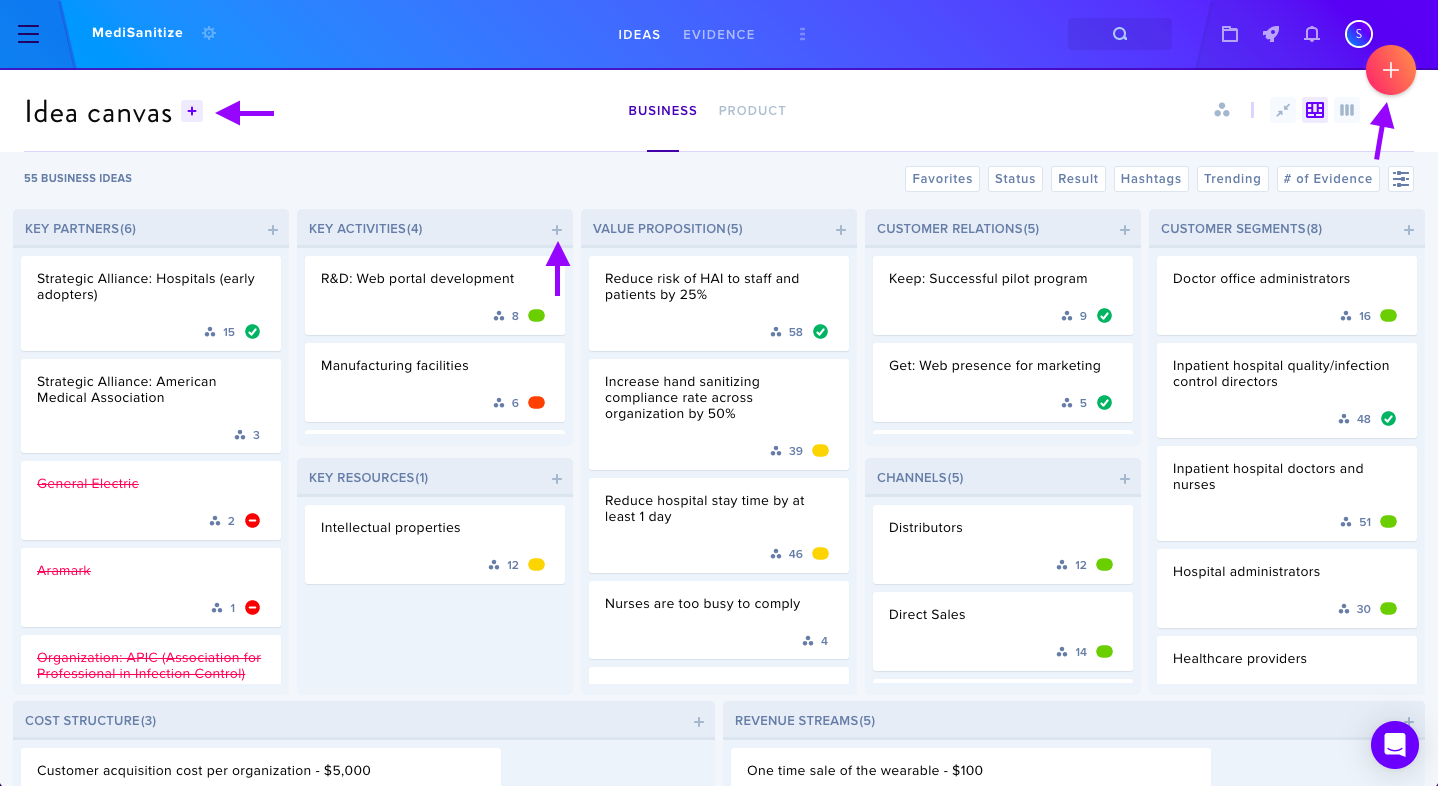Open Inpatient hospital quality/infection control directors card
The width and height of the screenshot is (1438, 786).
[1287, 390]
